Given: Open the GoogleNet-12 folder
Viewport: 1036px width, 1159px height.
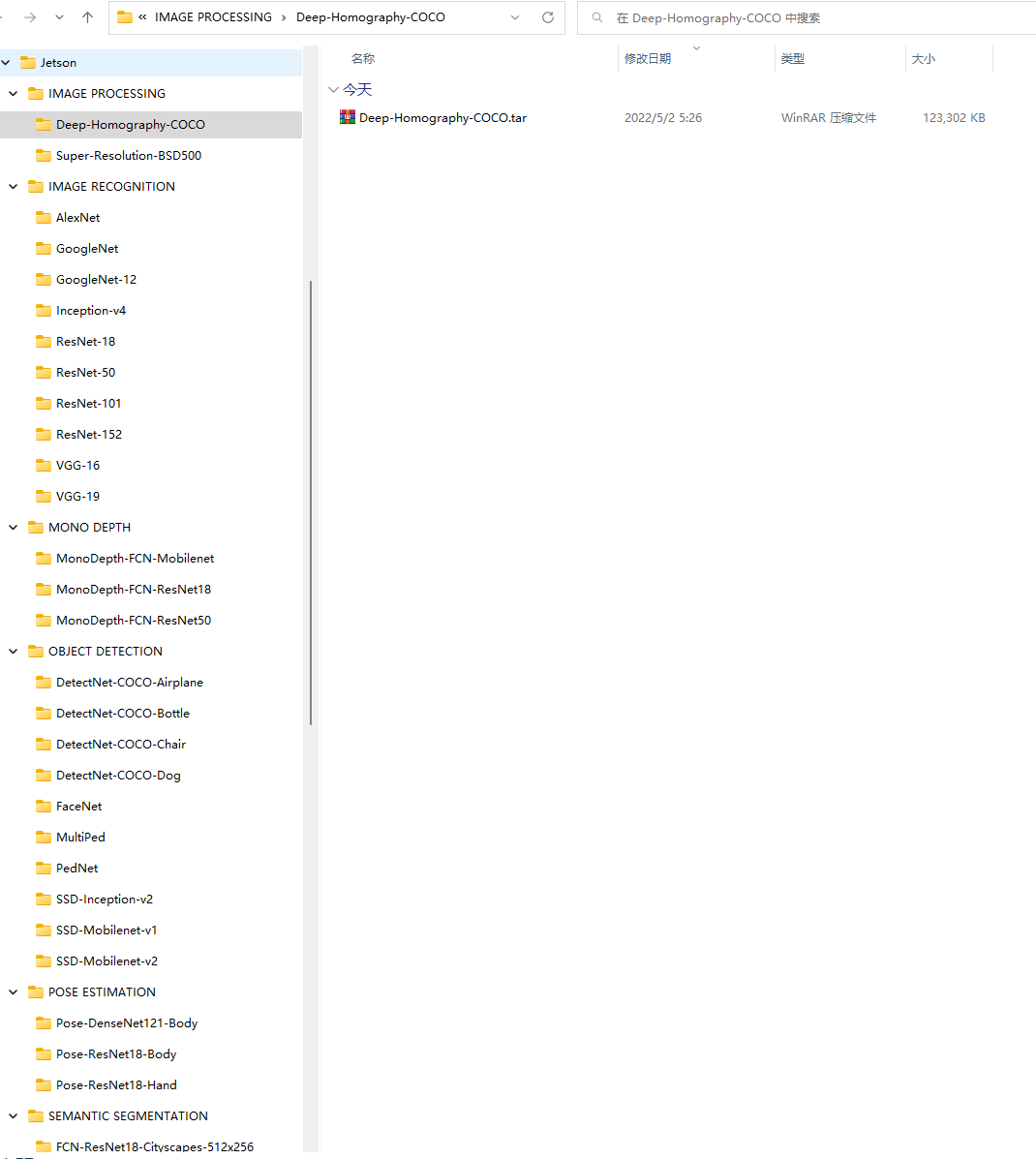Looking at the screenshot, I should pyautogui.click(x=96, y=280).
